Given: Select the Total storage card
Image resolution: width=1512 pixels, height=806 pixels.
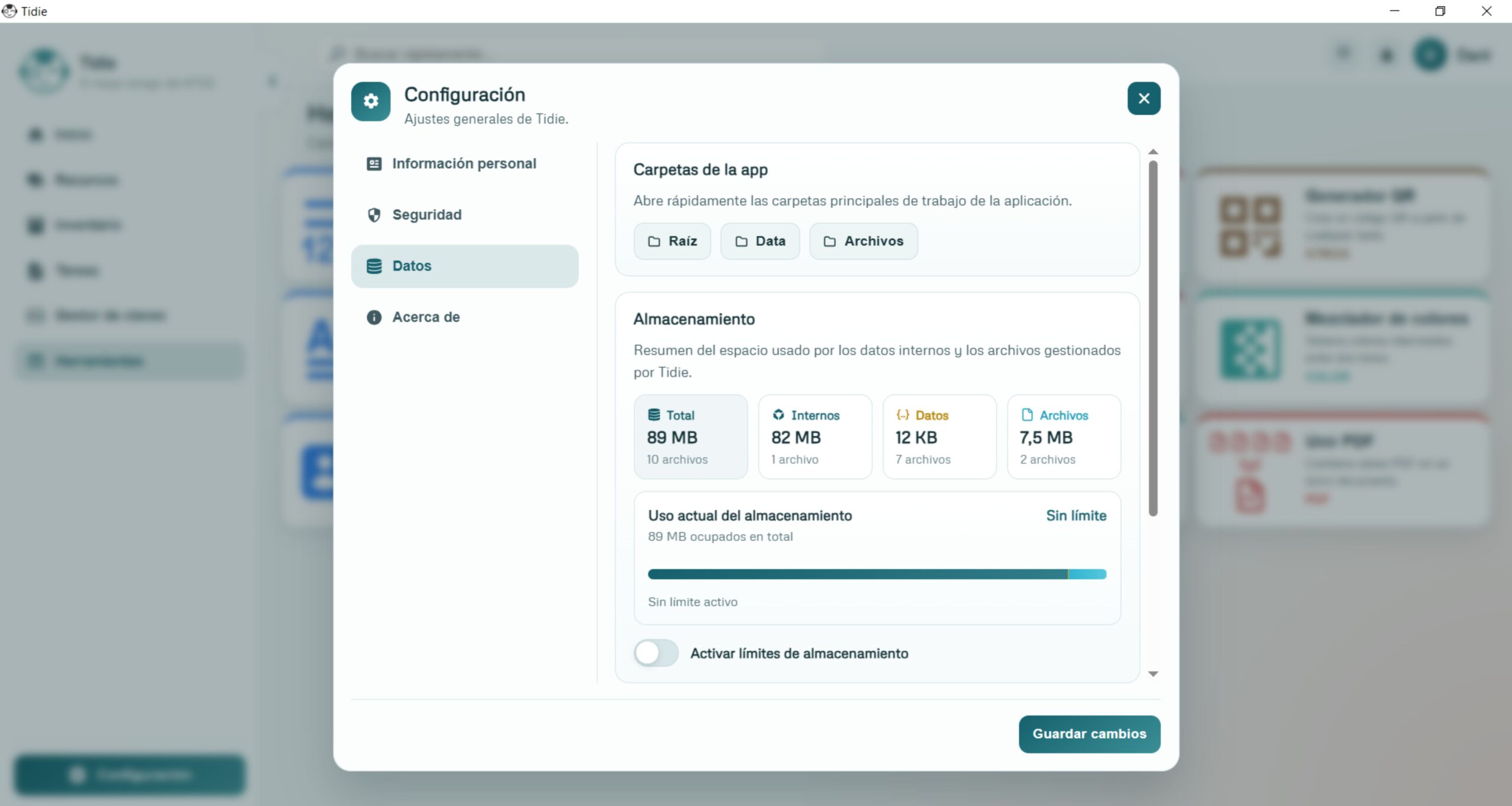Looking at the screenshot, I should click(x=690, y=437).
